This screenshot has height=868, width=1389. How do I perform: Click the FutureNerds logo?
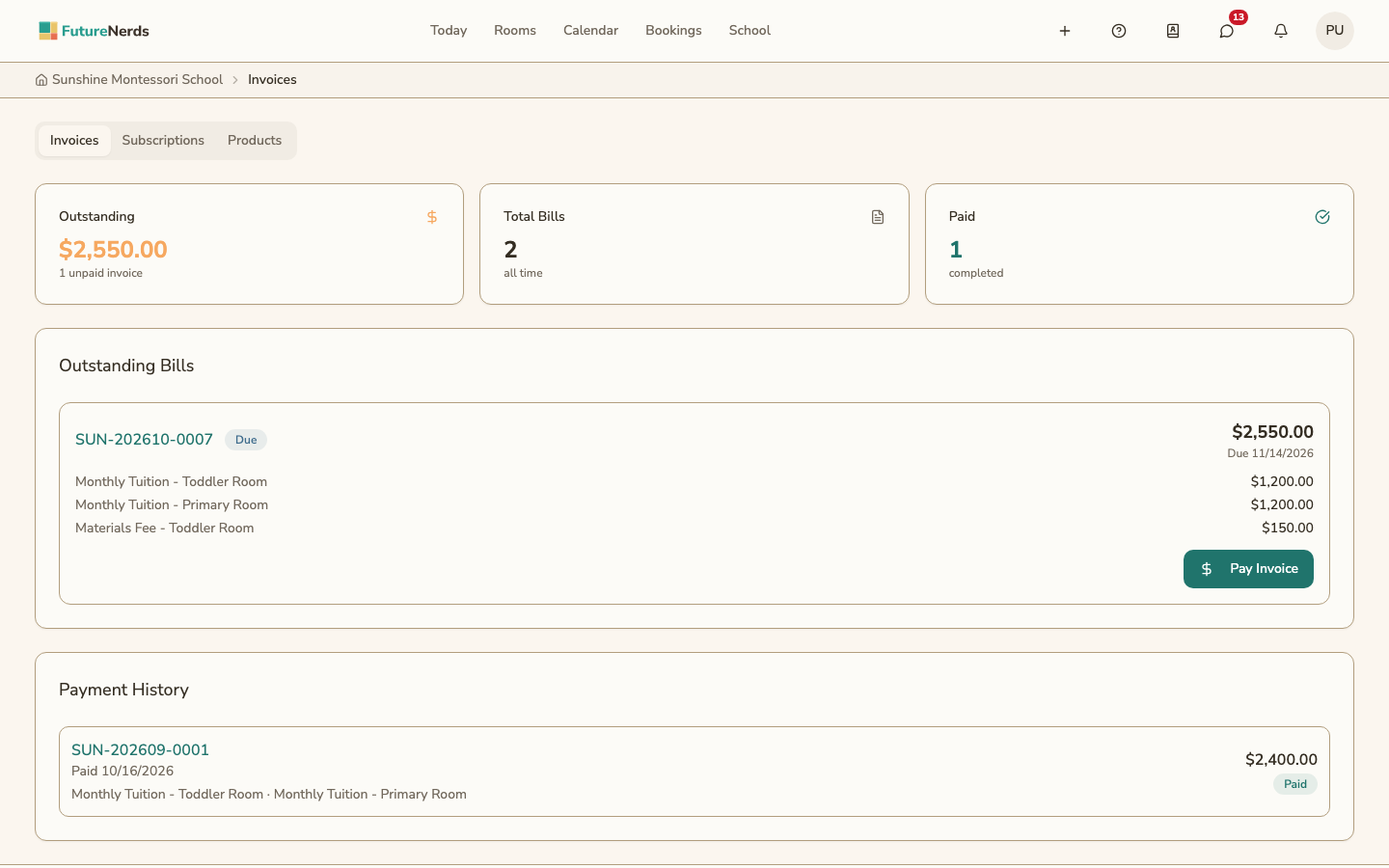coord(94,31)
